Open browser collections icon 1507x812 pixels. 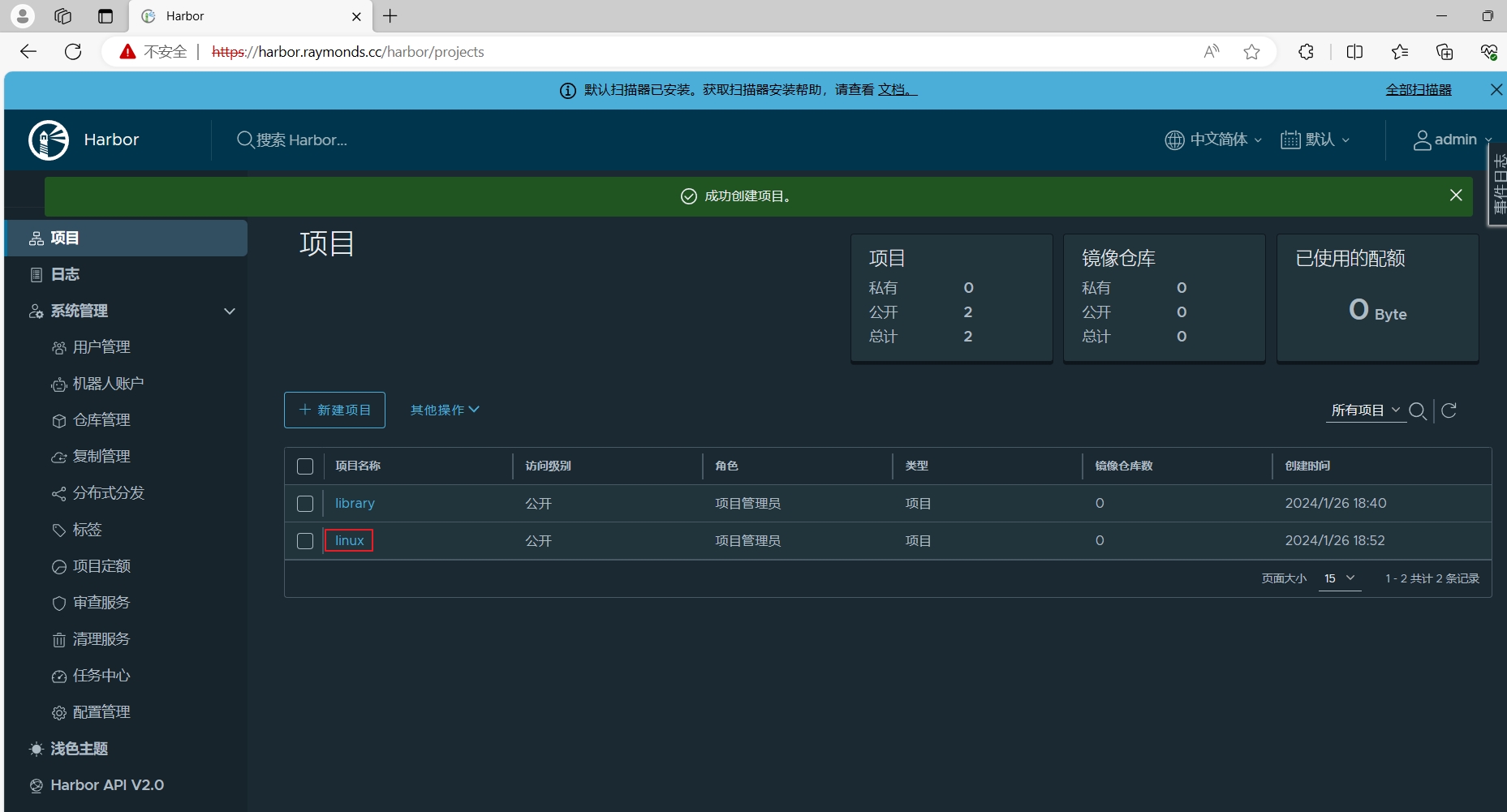point(1445,52)
